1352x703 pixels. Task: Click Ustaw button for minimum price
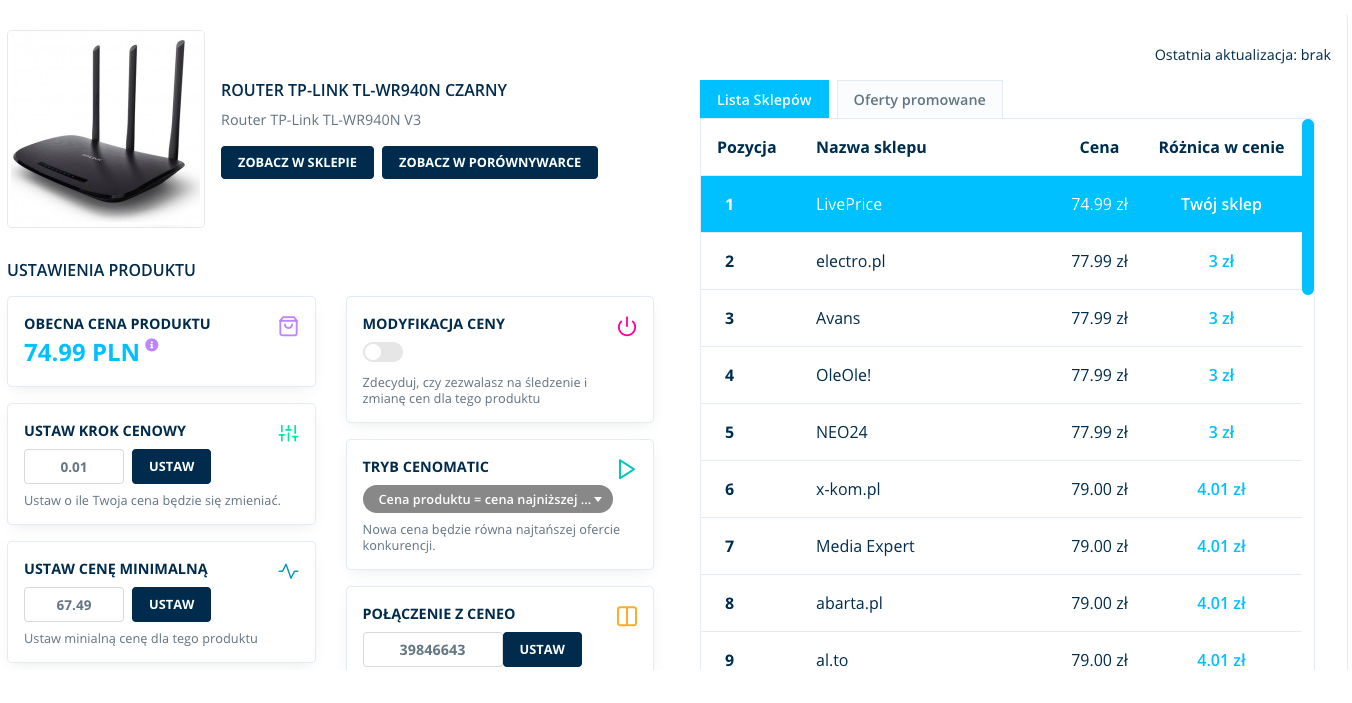pos(171,605)
